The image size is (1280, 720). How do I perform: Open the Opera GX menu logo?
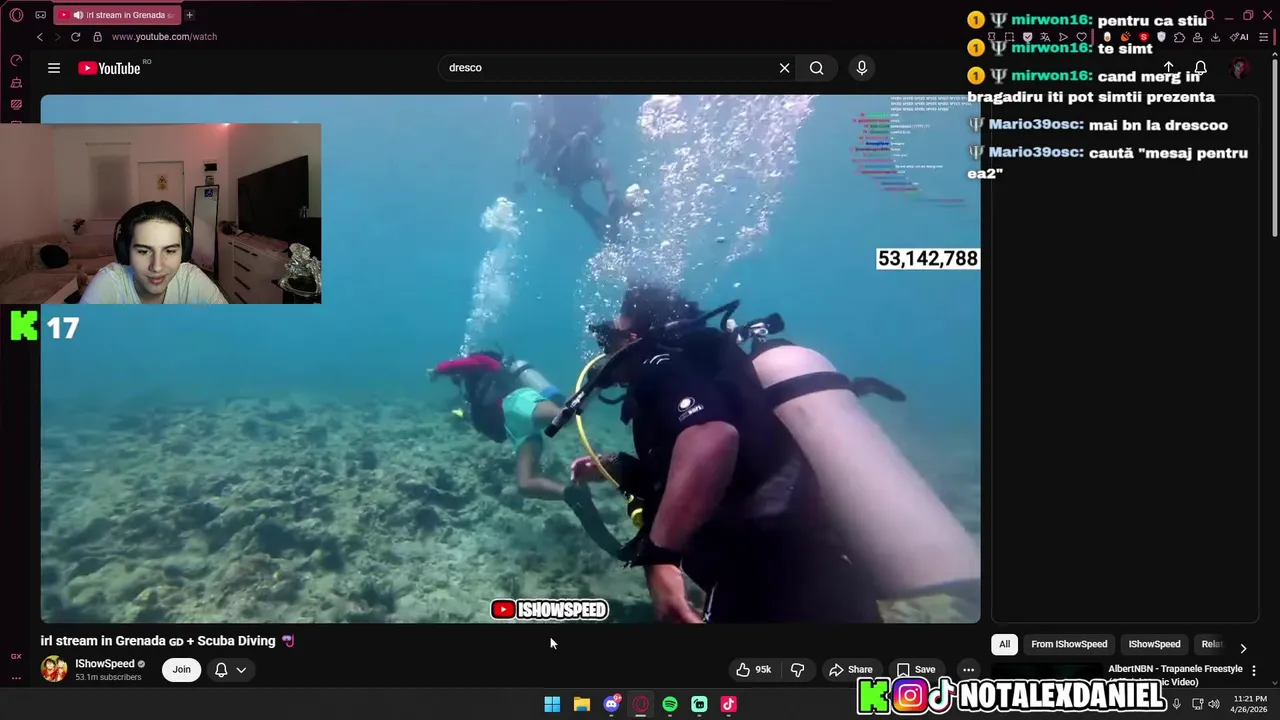16,15
